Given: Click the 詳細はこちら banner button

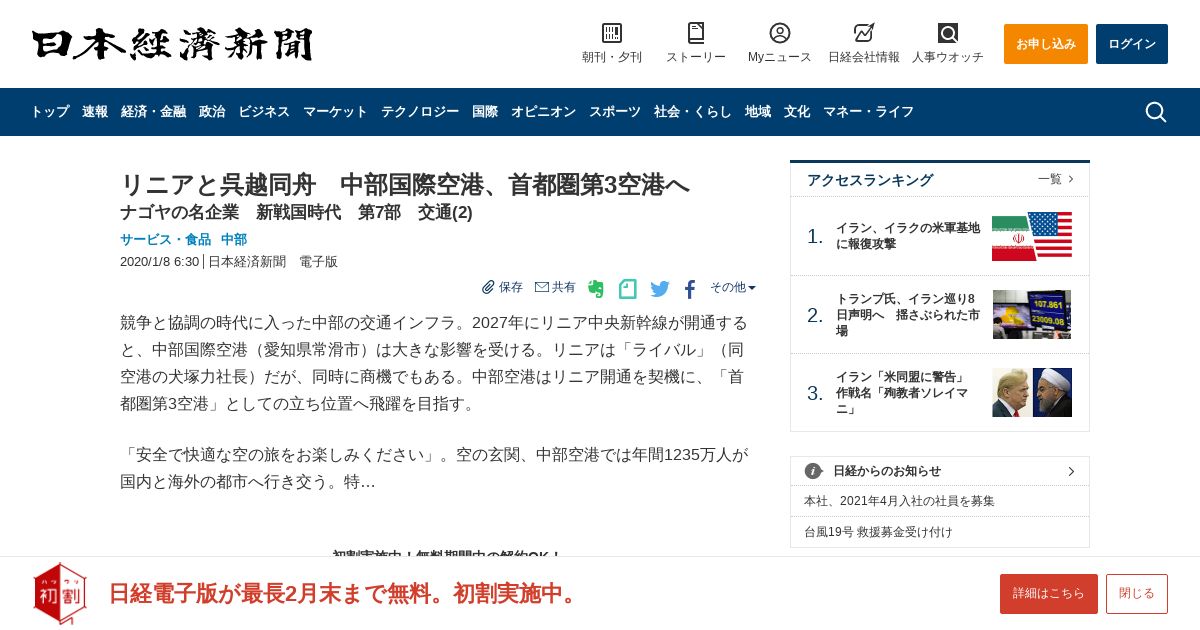Looking at the screenshot, I should click(1049, 594).
